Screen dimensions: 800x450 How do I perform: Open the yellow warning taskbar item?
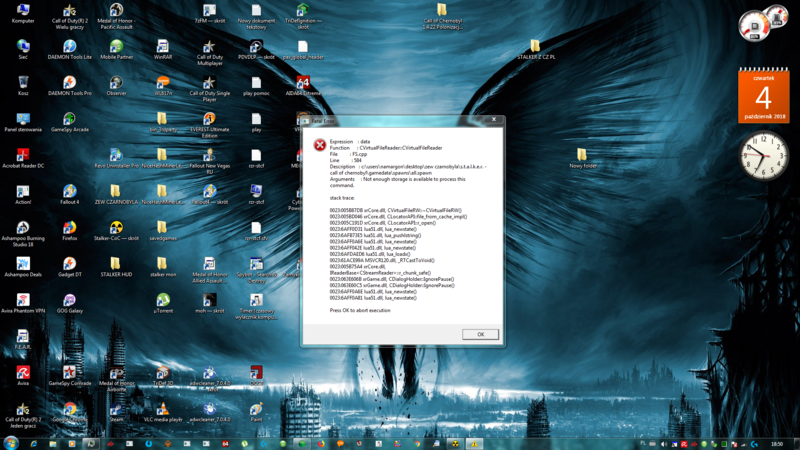coord(474,444)
